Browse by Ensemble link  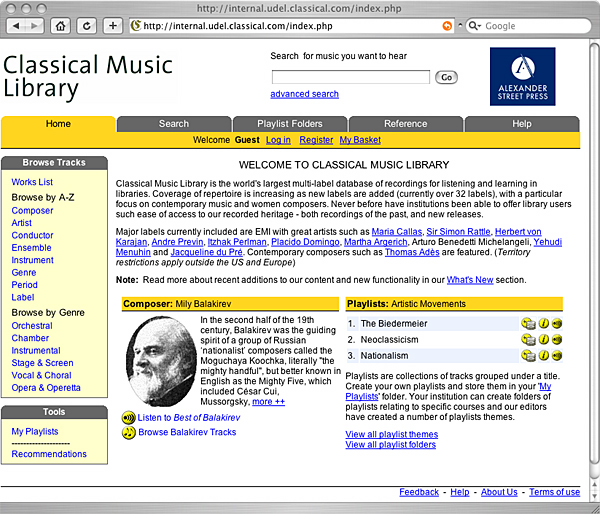tap(31, 248)
